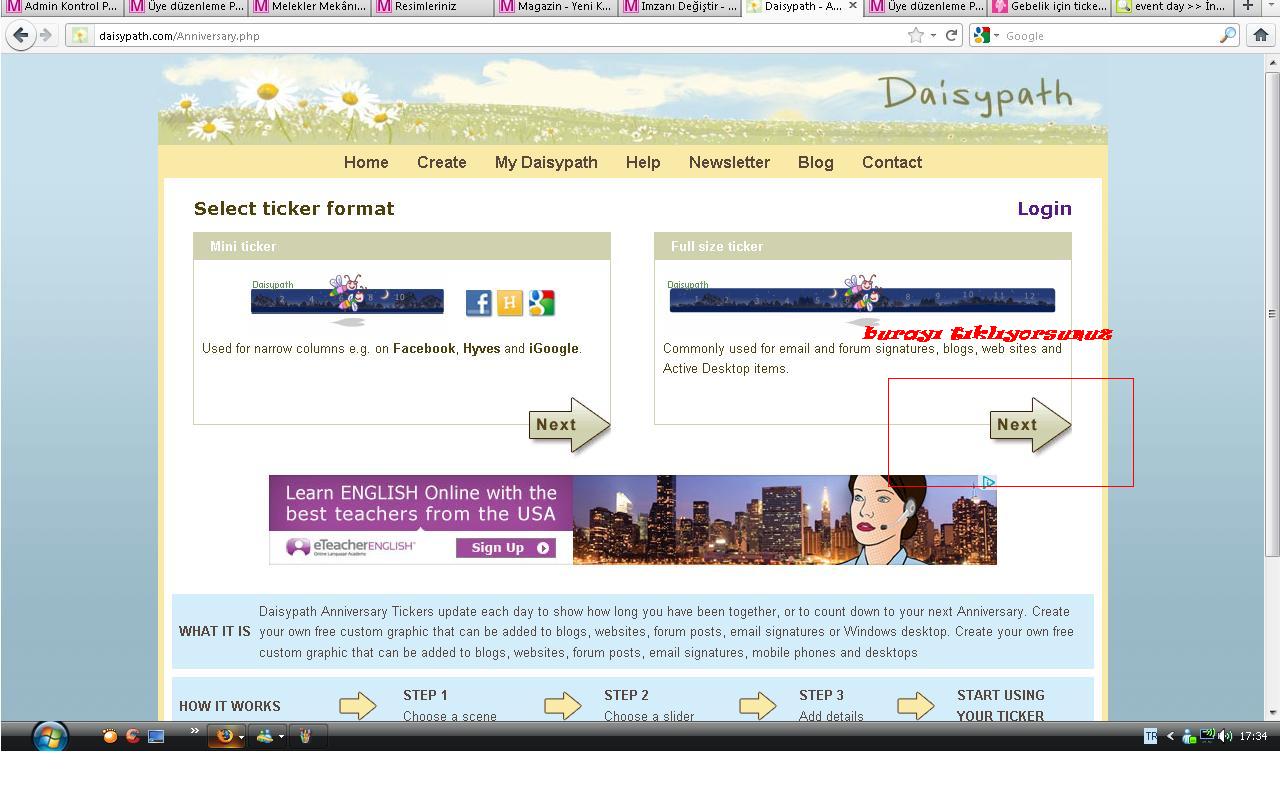1280x800 pixels.
Task: Reload the page with the refresh icon
Action: coord(952,35)
